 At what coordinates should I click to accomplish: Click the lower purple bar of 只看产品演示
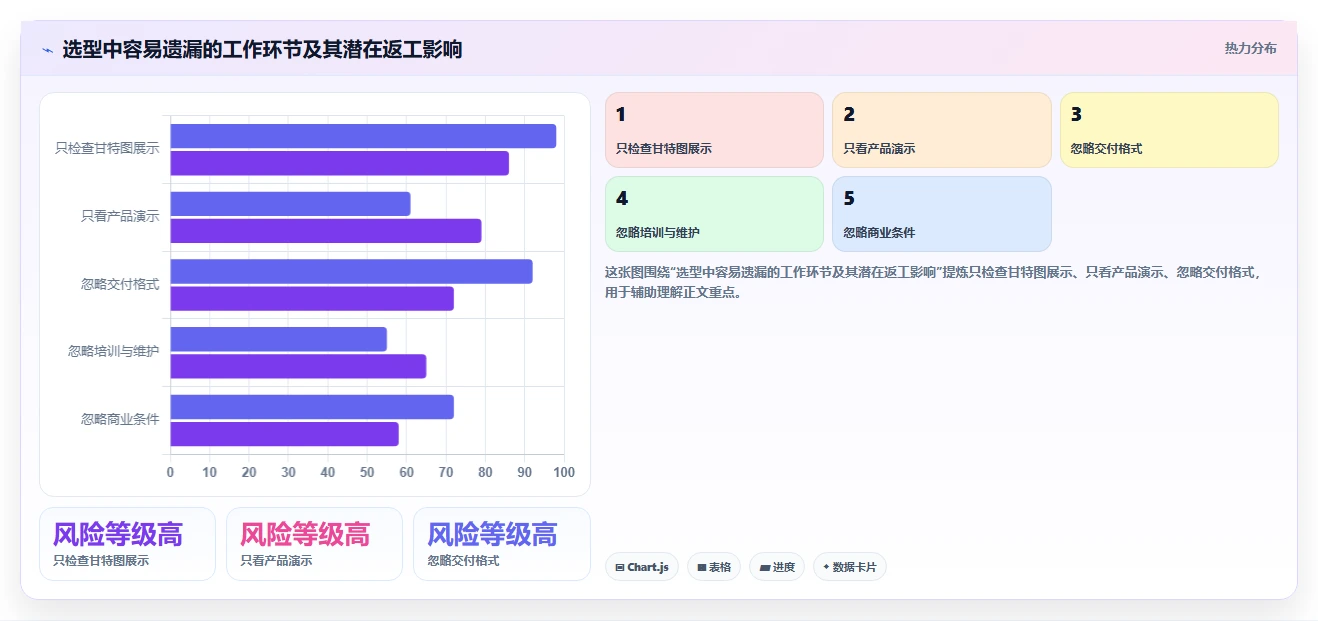(x=326, y=231)
